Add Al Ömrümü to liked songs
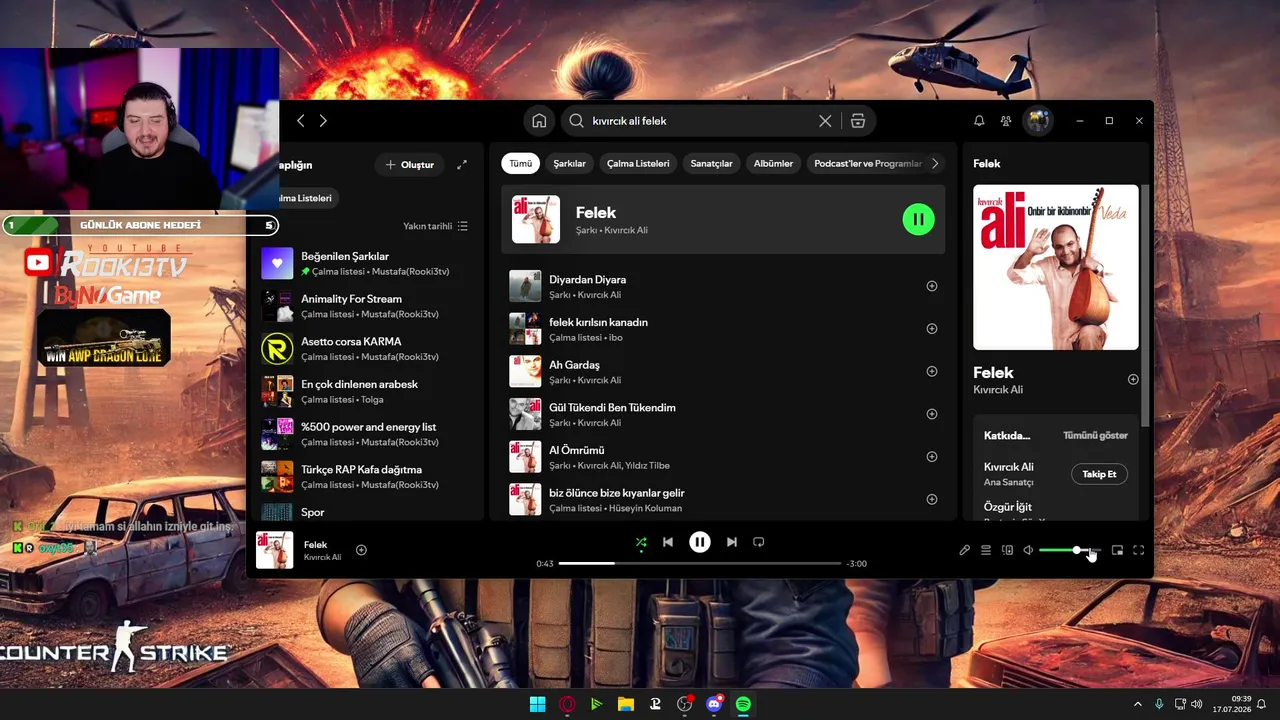This screenshot has height=720, width=1280. [932, 457]
